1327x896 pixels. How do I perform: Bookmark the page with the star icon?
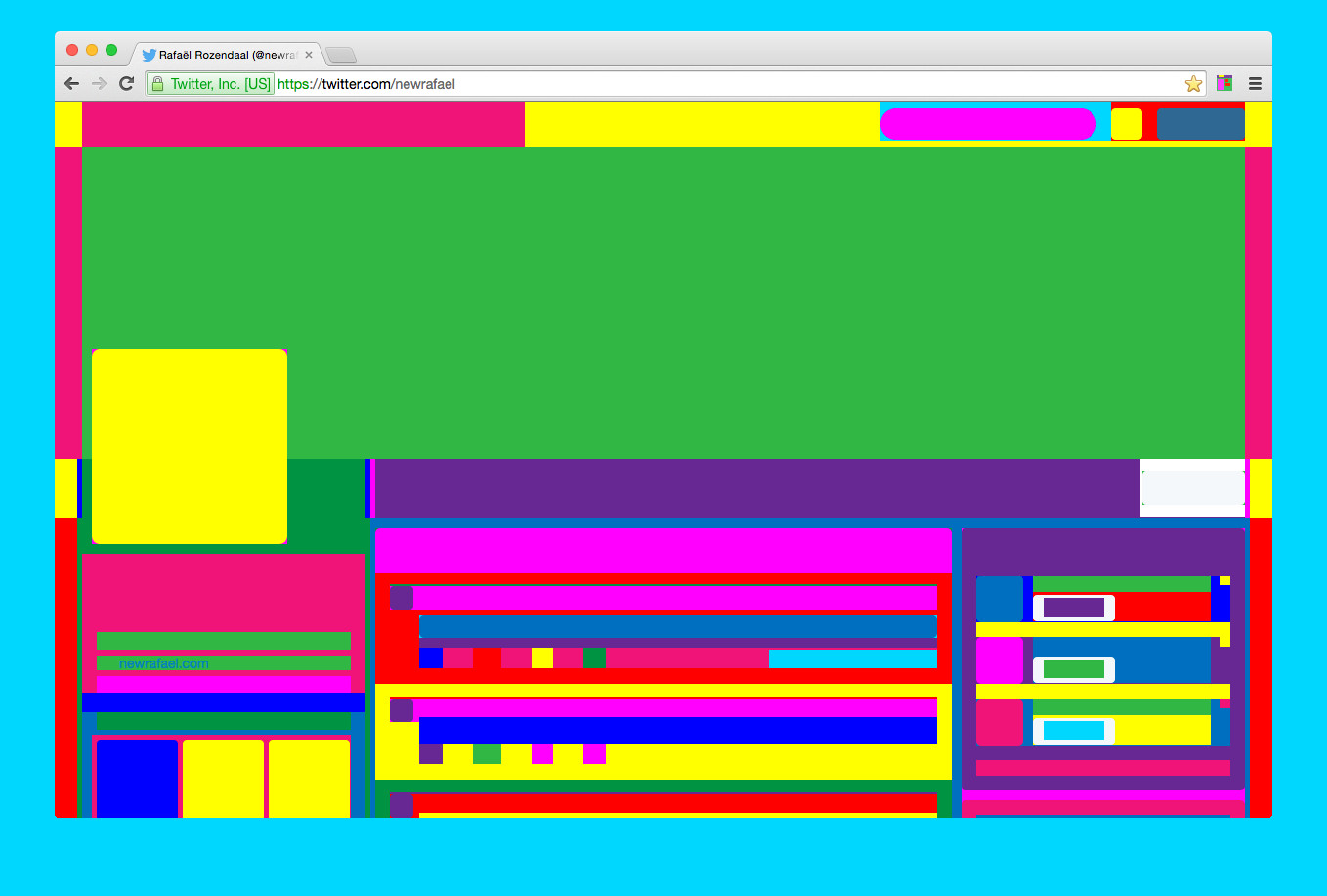[x=1193, y=84]
